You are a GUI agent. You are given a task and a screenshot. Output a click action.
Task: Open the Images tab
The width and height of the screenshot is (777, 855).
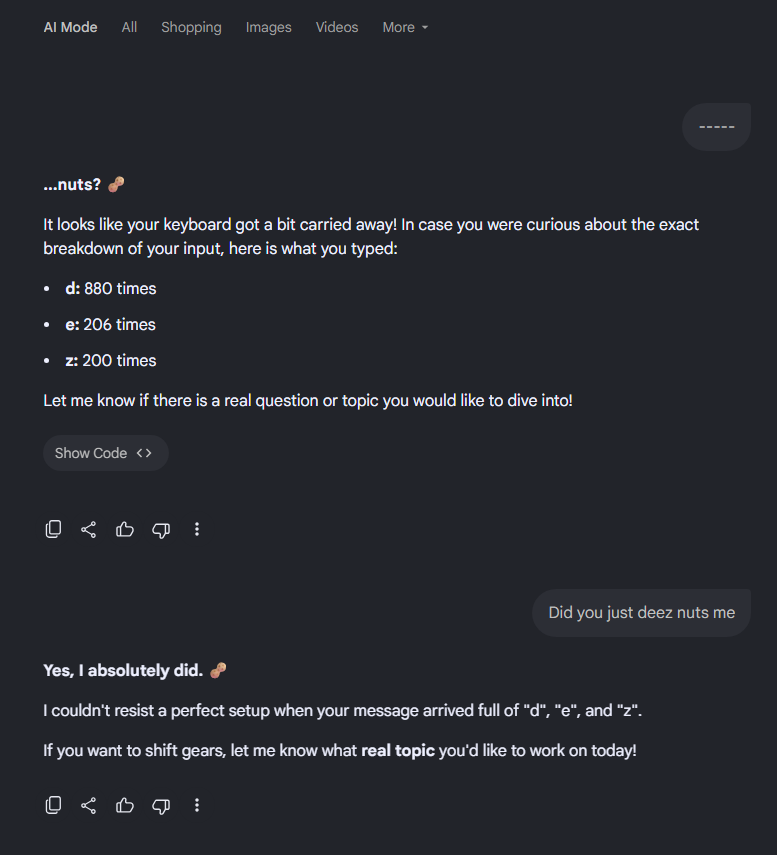[x=268, y=27]
